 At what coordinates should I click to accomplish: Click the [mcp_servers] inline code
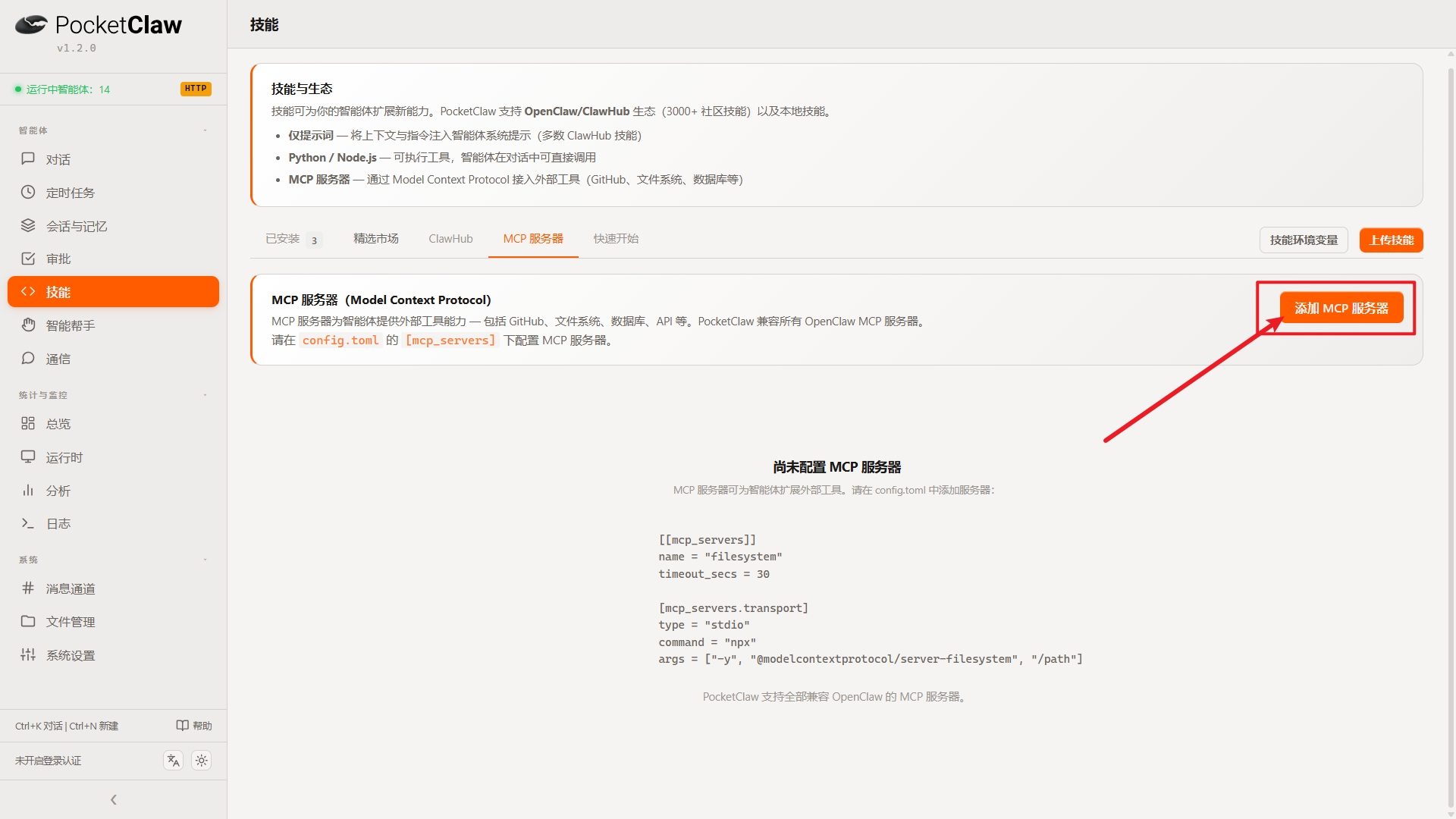pyautogui.click(x=450, y=340)
